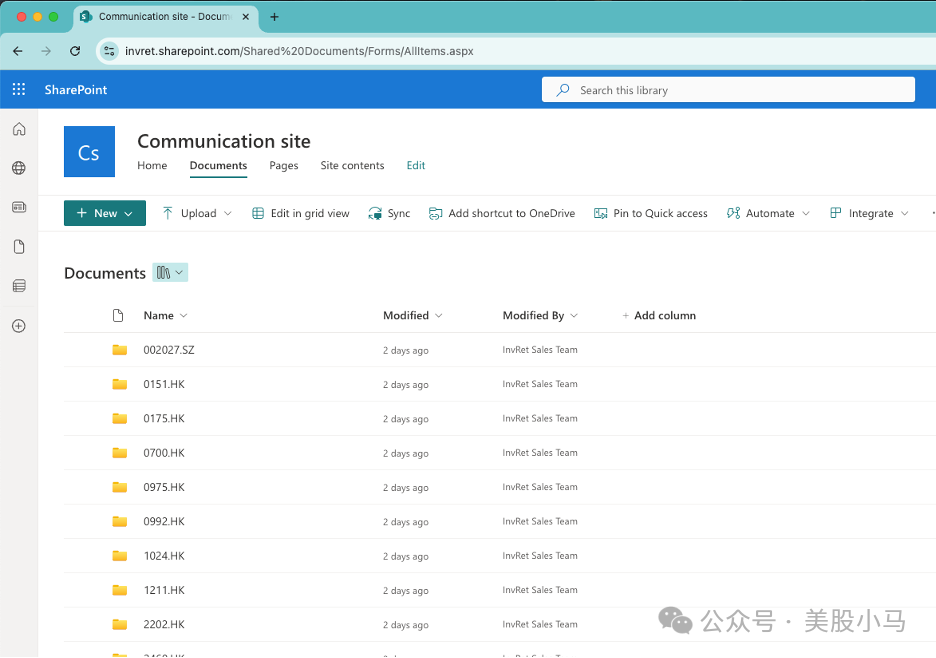Open the 1211.HK folder icon
This screenshot has width=936, height=658.
pyautogui.click(x=119, y=590)
